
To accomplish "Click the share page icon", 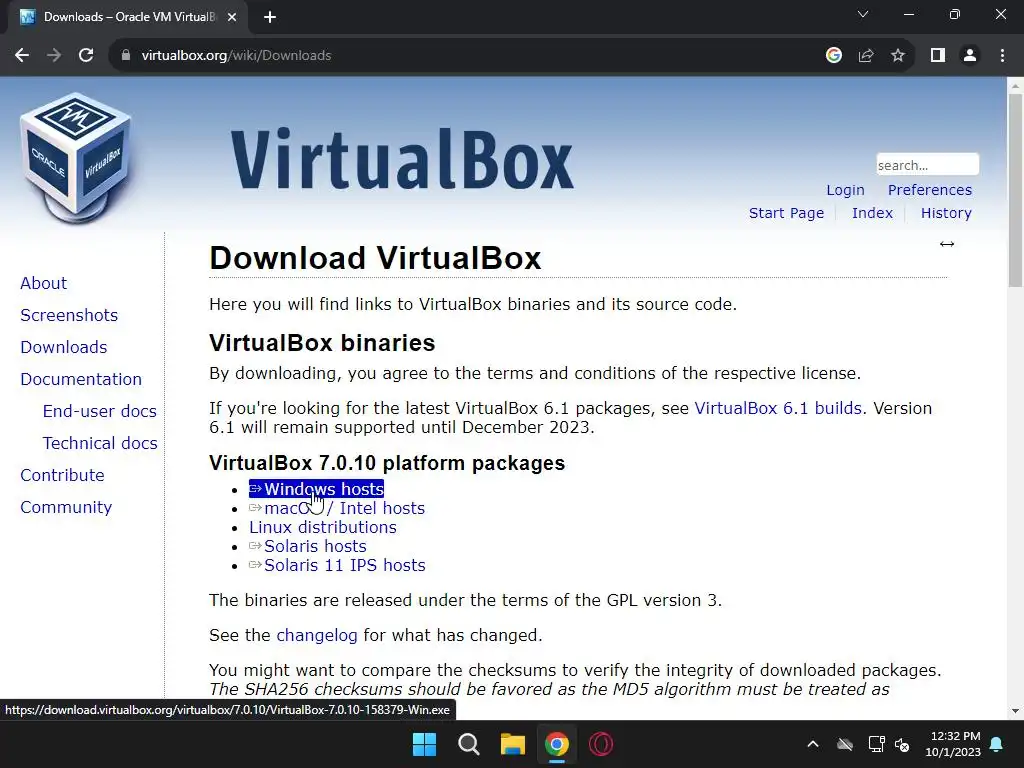I will 866,56.
